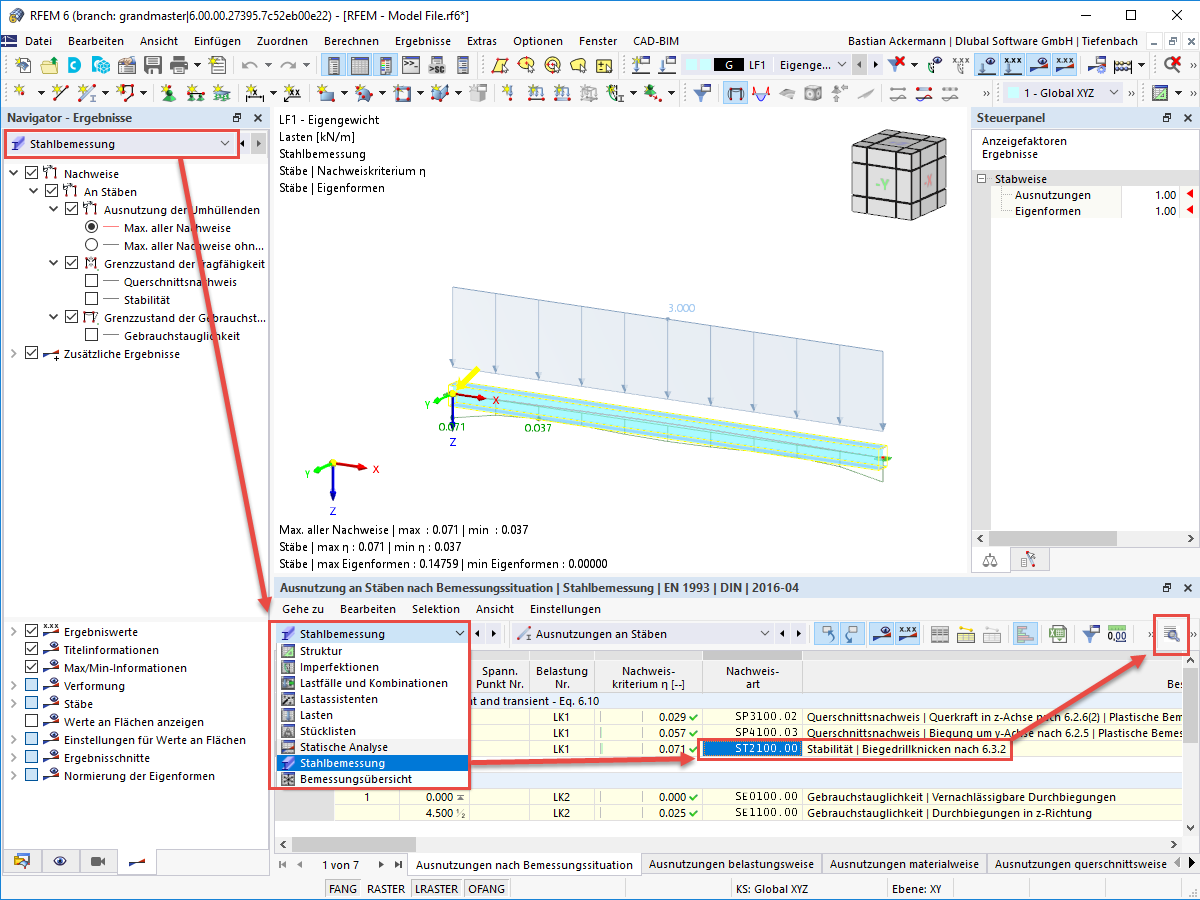The width and height of the screenshot is (1200, 900).
Task: Check the Gebrauchstauglichkeit checkbox
Action: click(x=92, y=336)
